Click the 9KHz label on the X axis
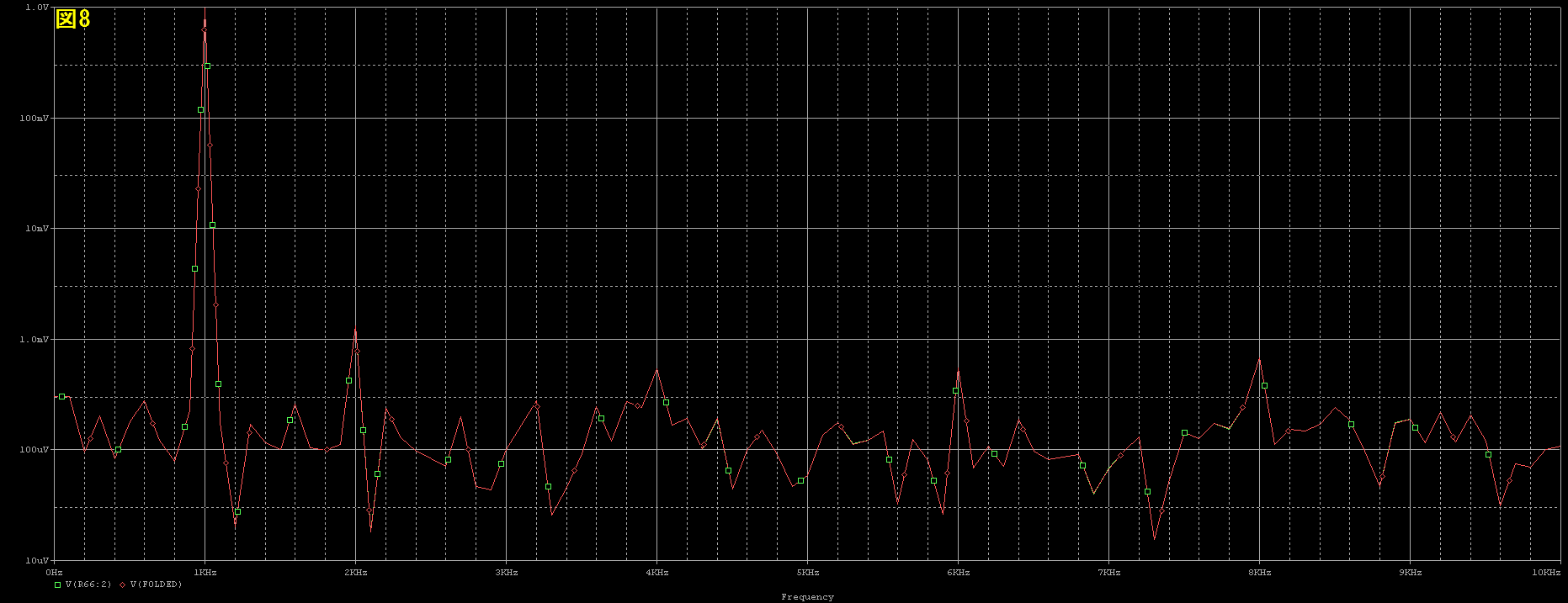This screenshot has width=1568, height=603. pyautogui.click(x=1411, y=573)
